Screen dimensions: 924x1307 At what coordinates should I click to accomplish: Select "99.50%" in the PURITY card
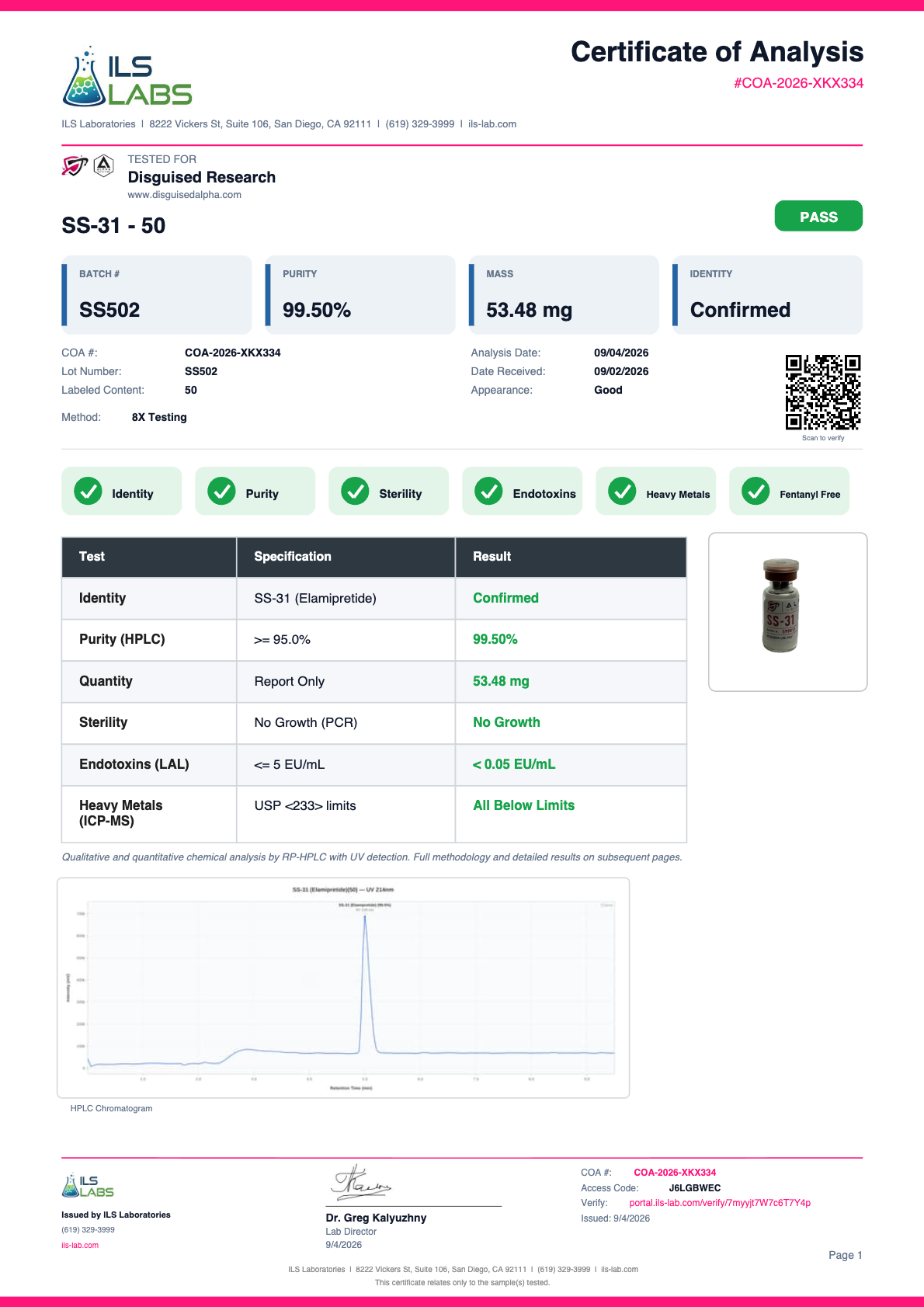317,310
